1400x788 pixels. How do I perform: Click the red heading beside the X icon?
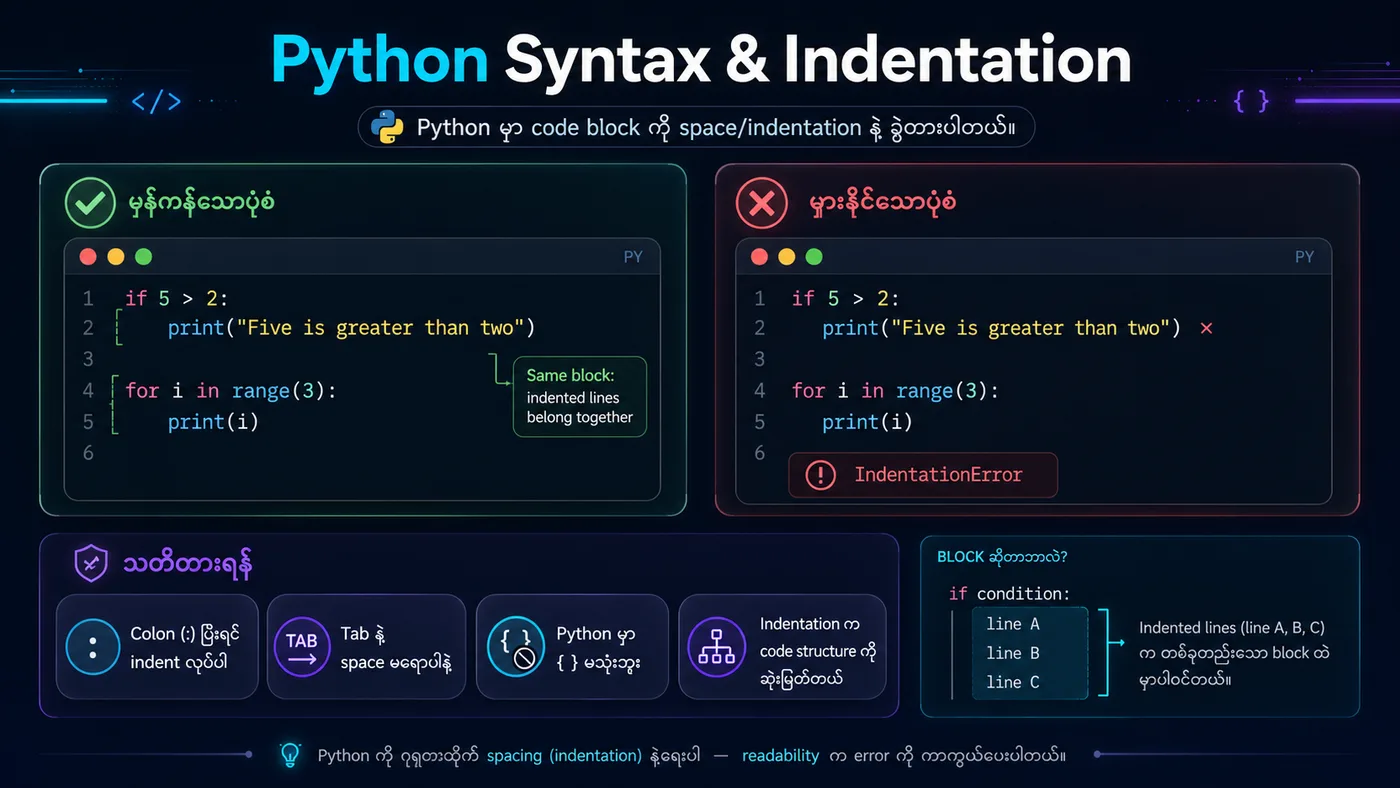[882, 203]
